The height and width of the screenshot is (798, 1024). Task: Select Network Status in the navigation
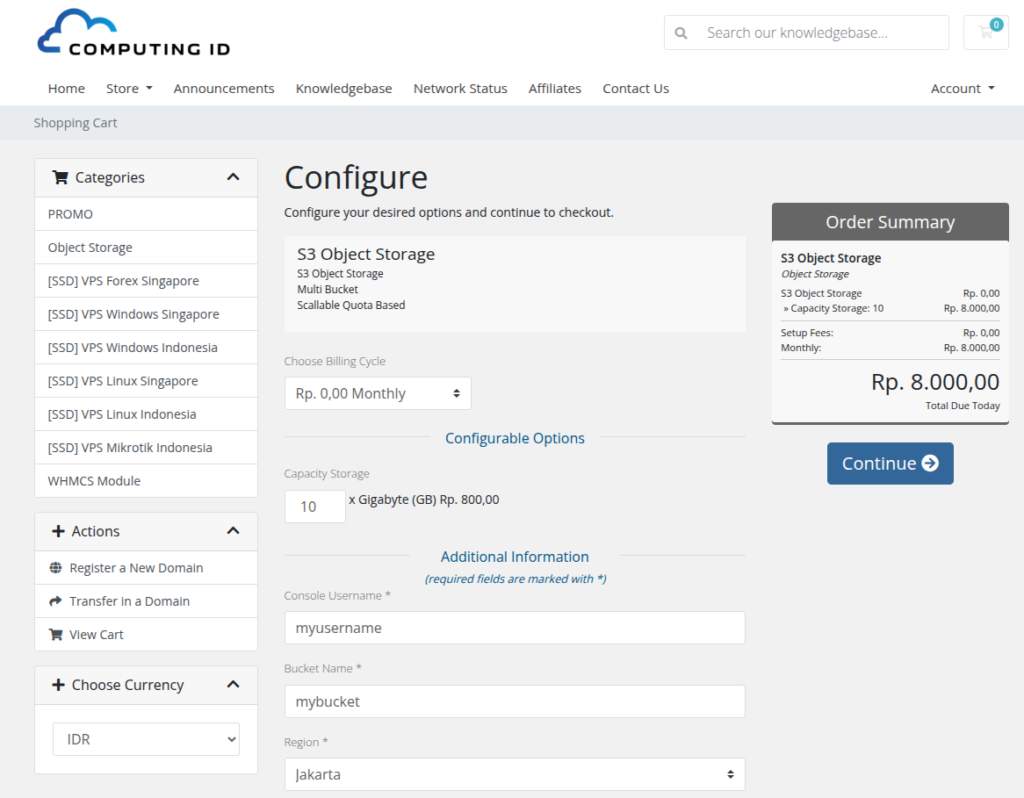click(x=460, y=88)
